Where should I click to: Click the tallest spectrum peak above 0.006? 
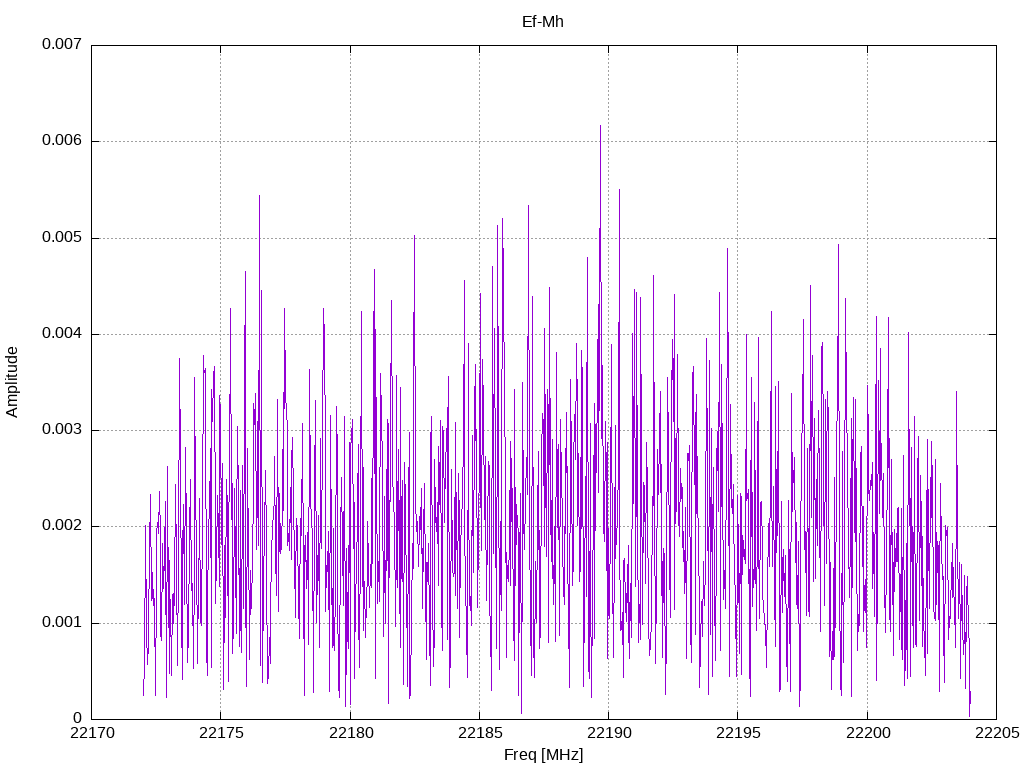600,126
